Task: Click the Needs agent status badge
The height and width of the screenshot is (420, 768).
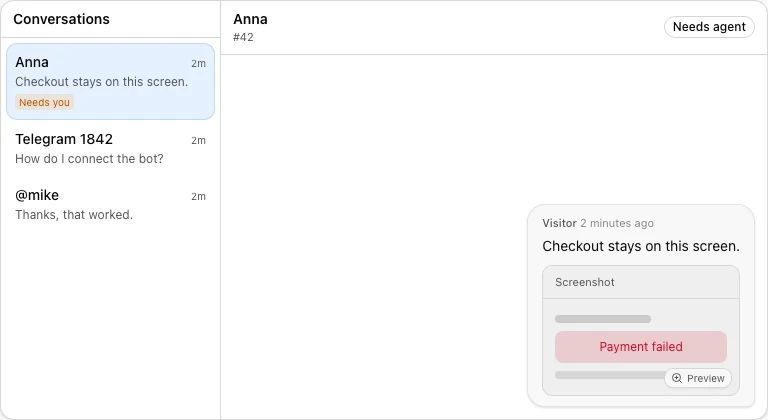Action: click(x=709, y=27)
